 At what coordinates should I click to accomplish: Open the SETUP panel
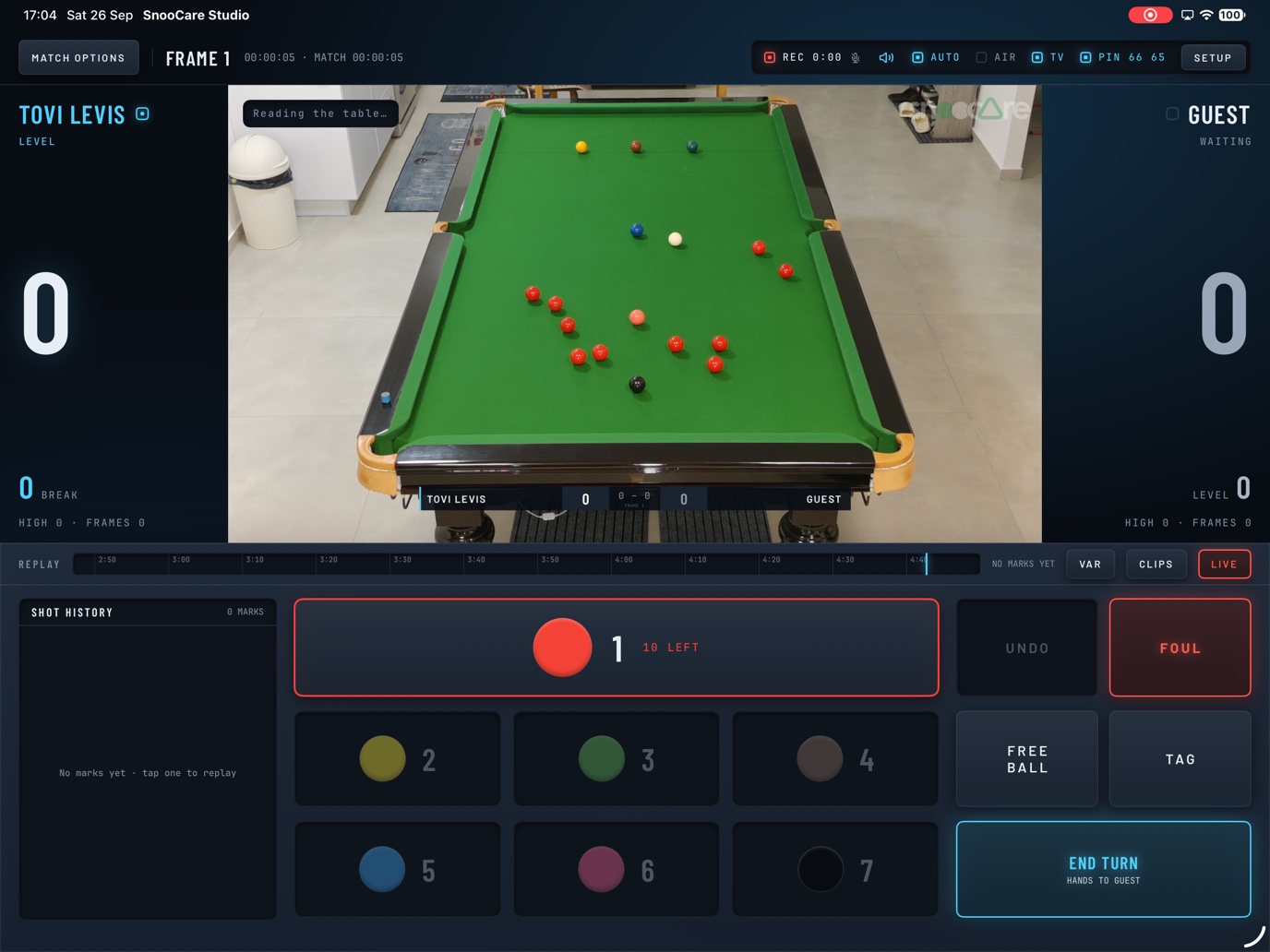[x=1213, y=57]
